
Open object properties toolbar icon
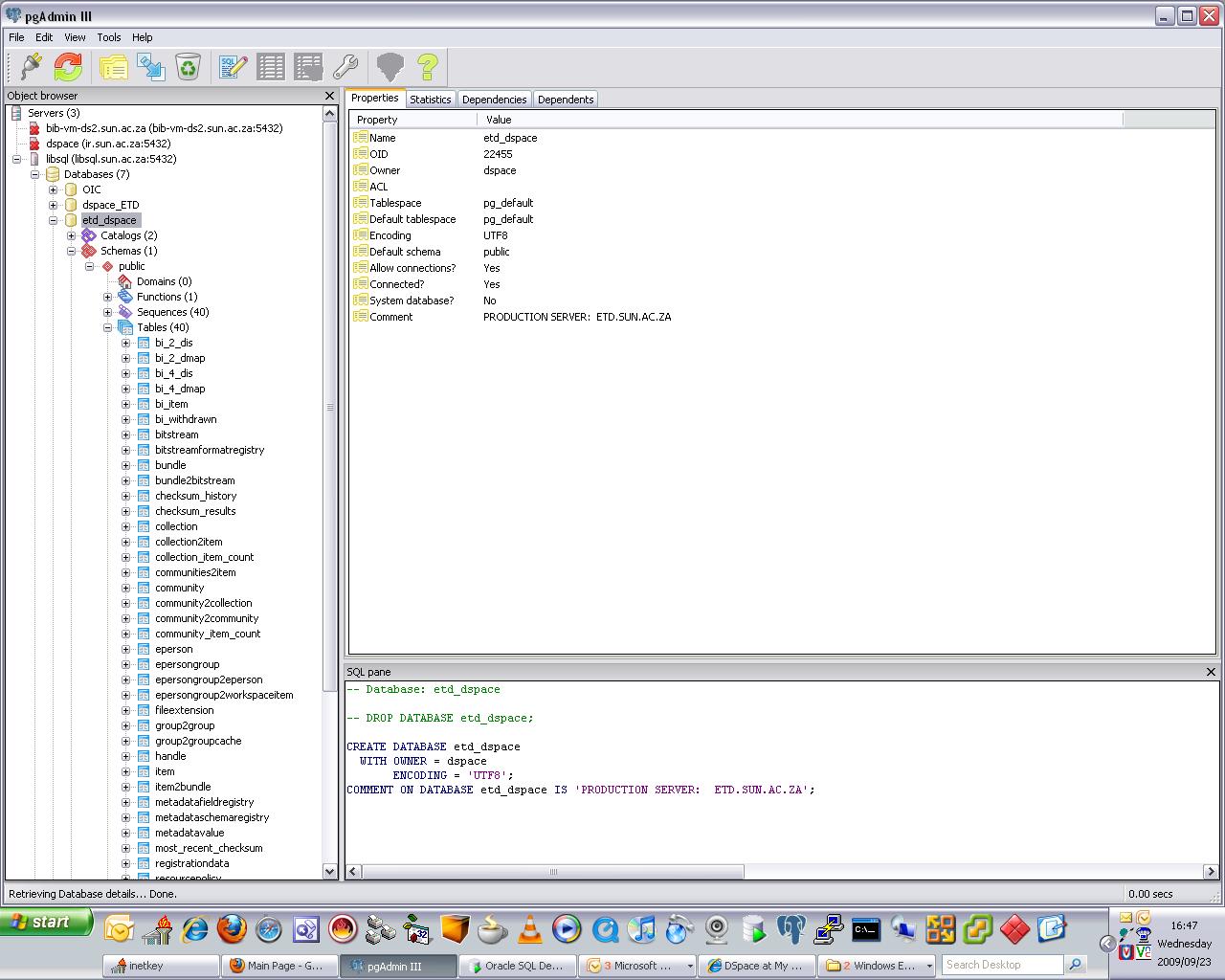tap(114, 67)
